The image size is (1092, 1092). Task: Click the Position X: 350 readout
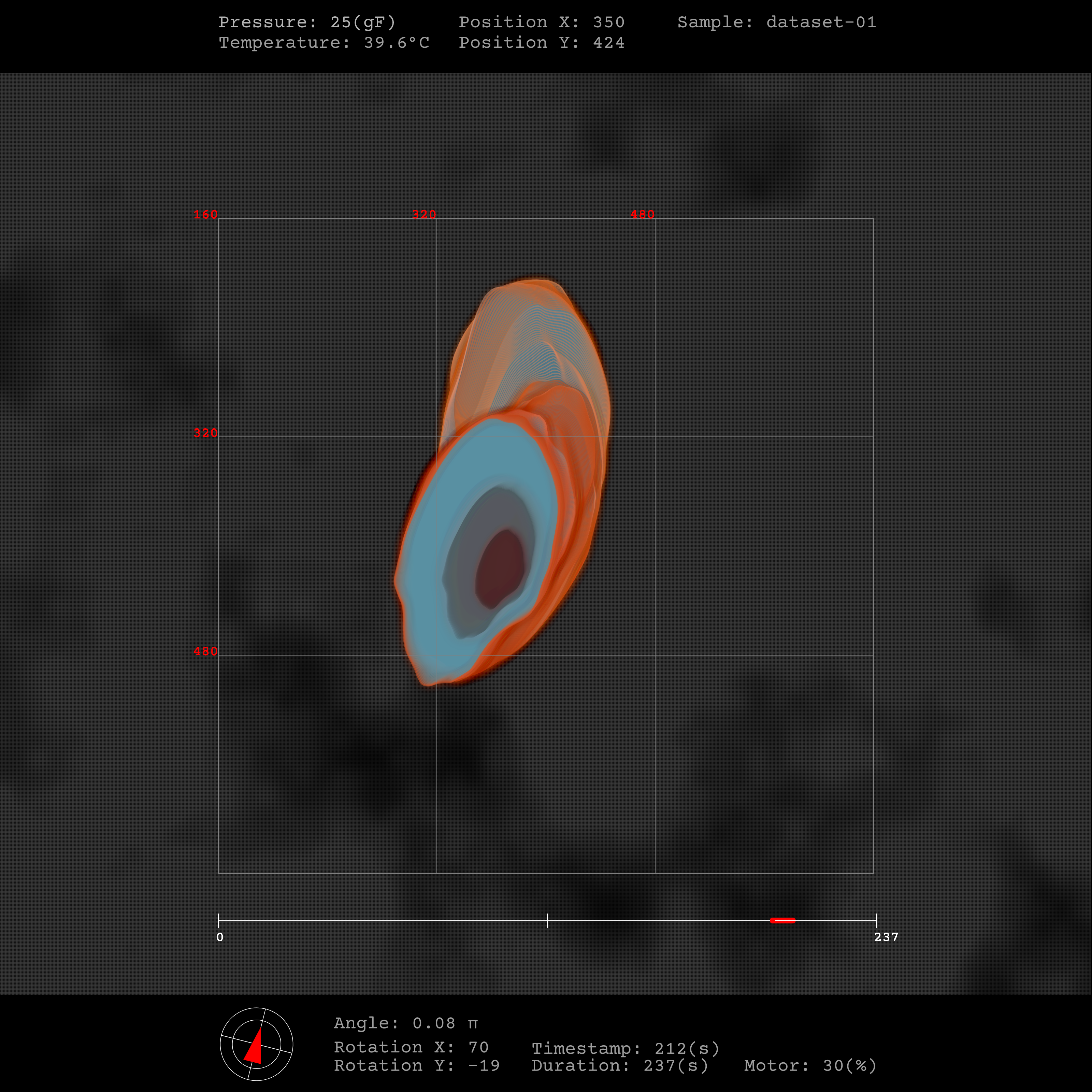(542, 22)
